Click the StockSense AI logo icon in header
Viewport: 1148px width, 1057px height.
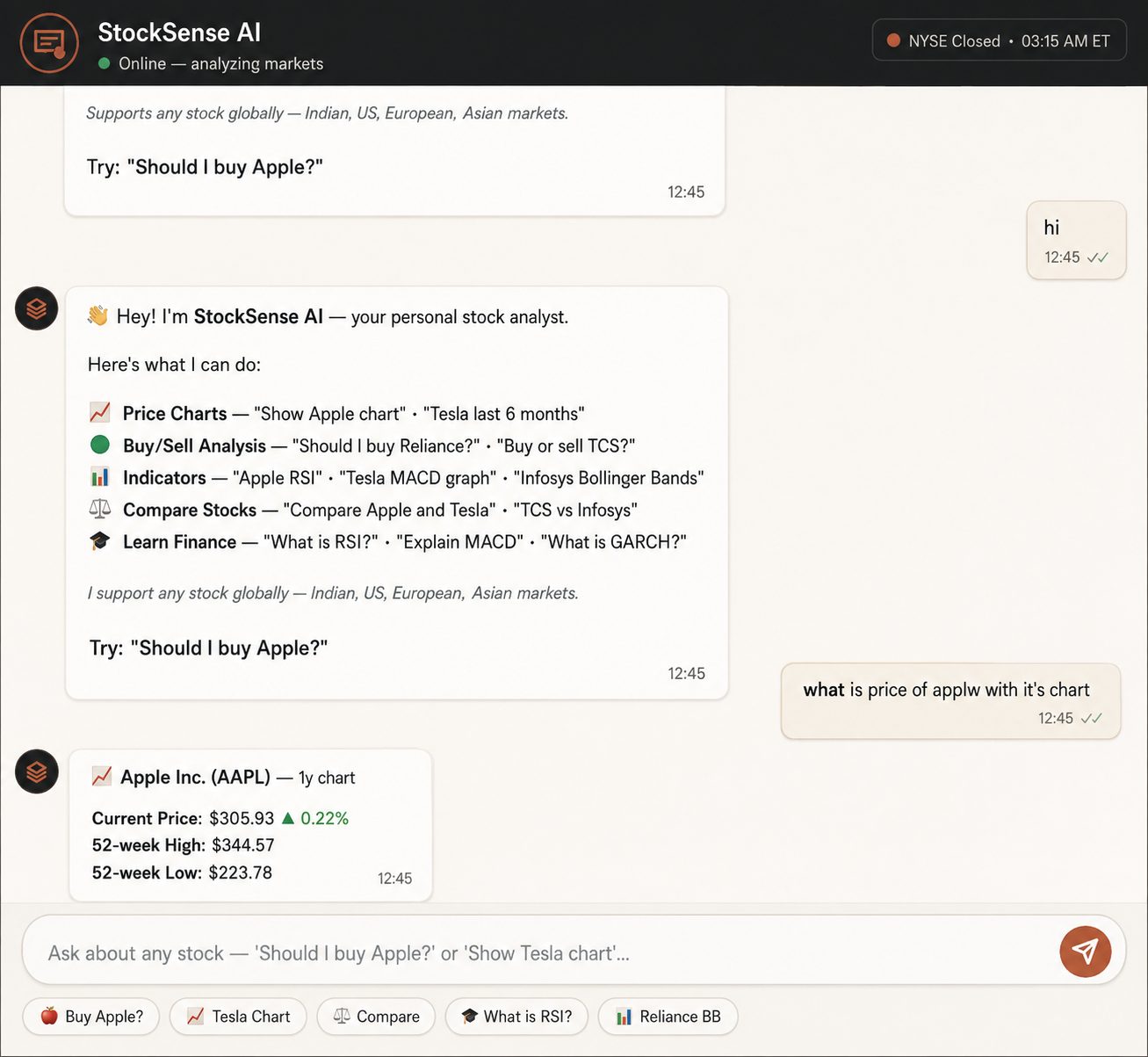(49, 43)
